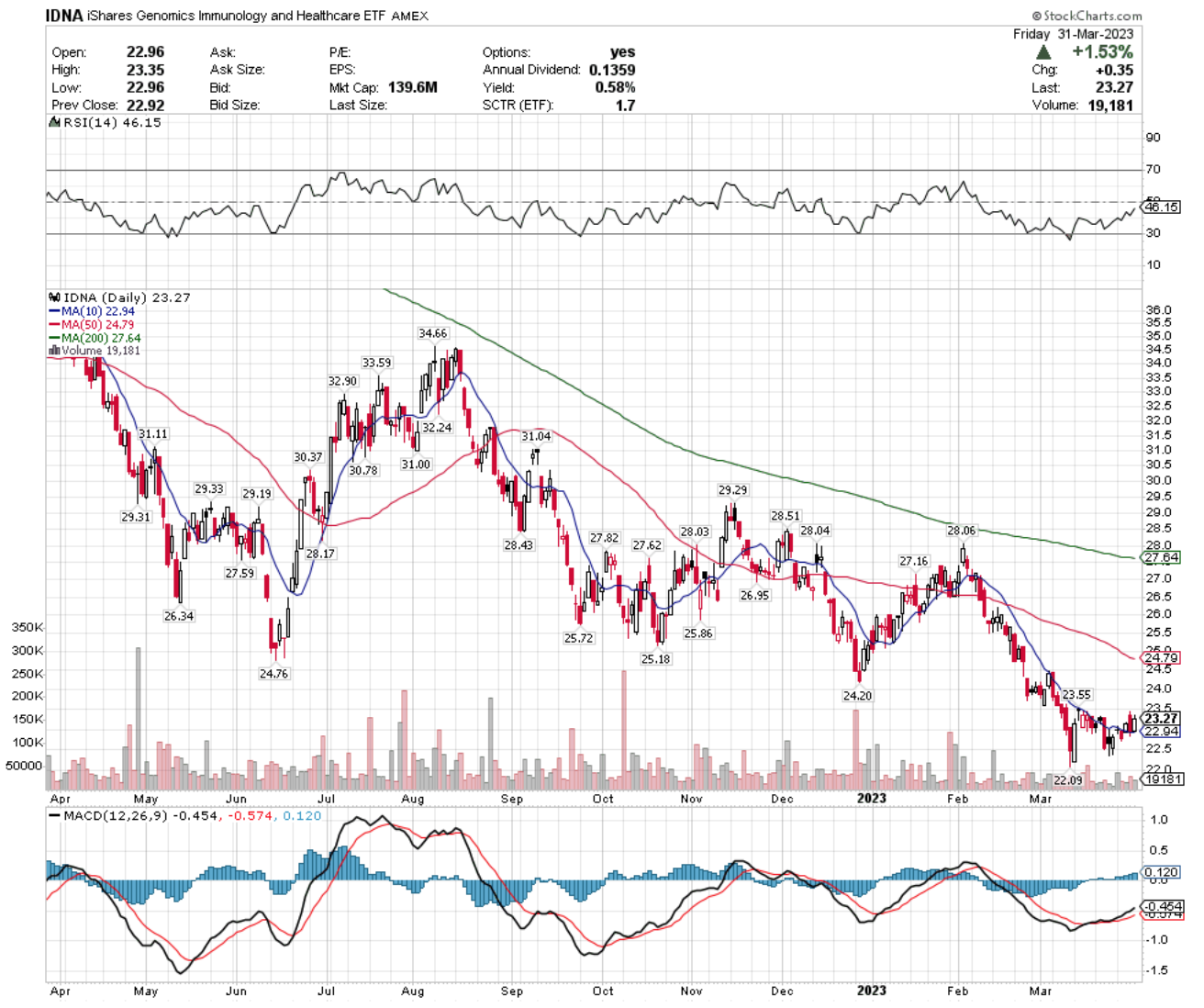Click the 29.29 November high annotation
The height and width of the screenshot is (1008, 1204).
pyautogui.click(x=732, y=489)
